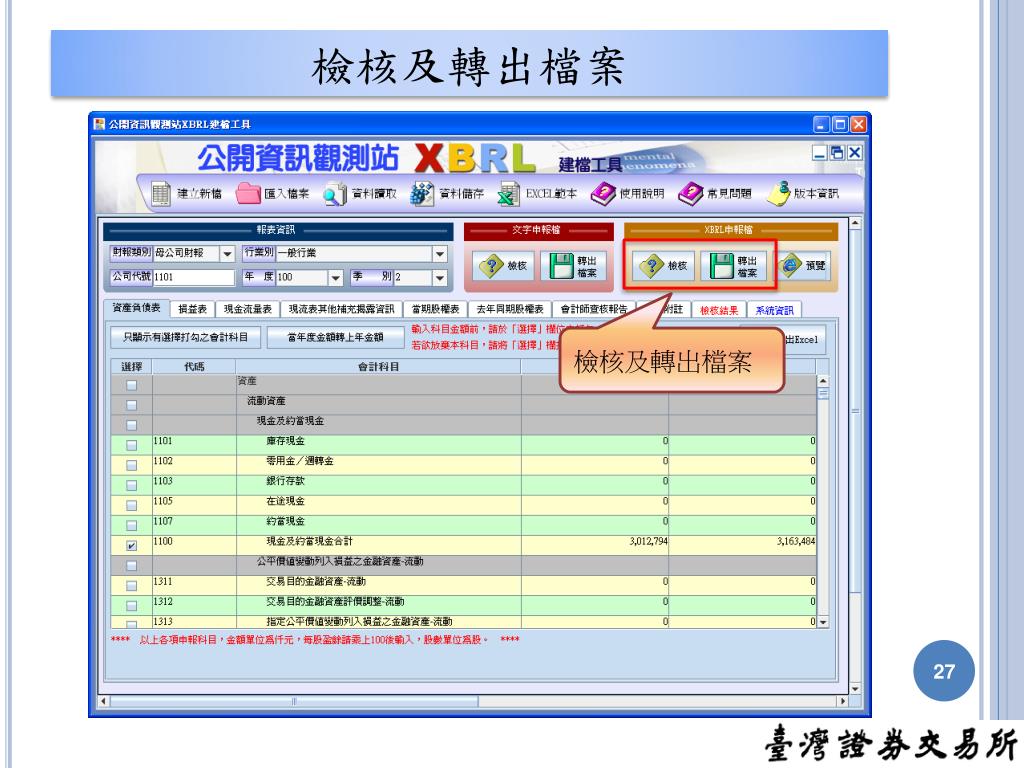Open the 財報類別 dropdown arrow
Screen dimensions: 1024x768
[x=227, y=253]
